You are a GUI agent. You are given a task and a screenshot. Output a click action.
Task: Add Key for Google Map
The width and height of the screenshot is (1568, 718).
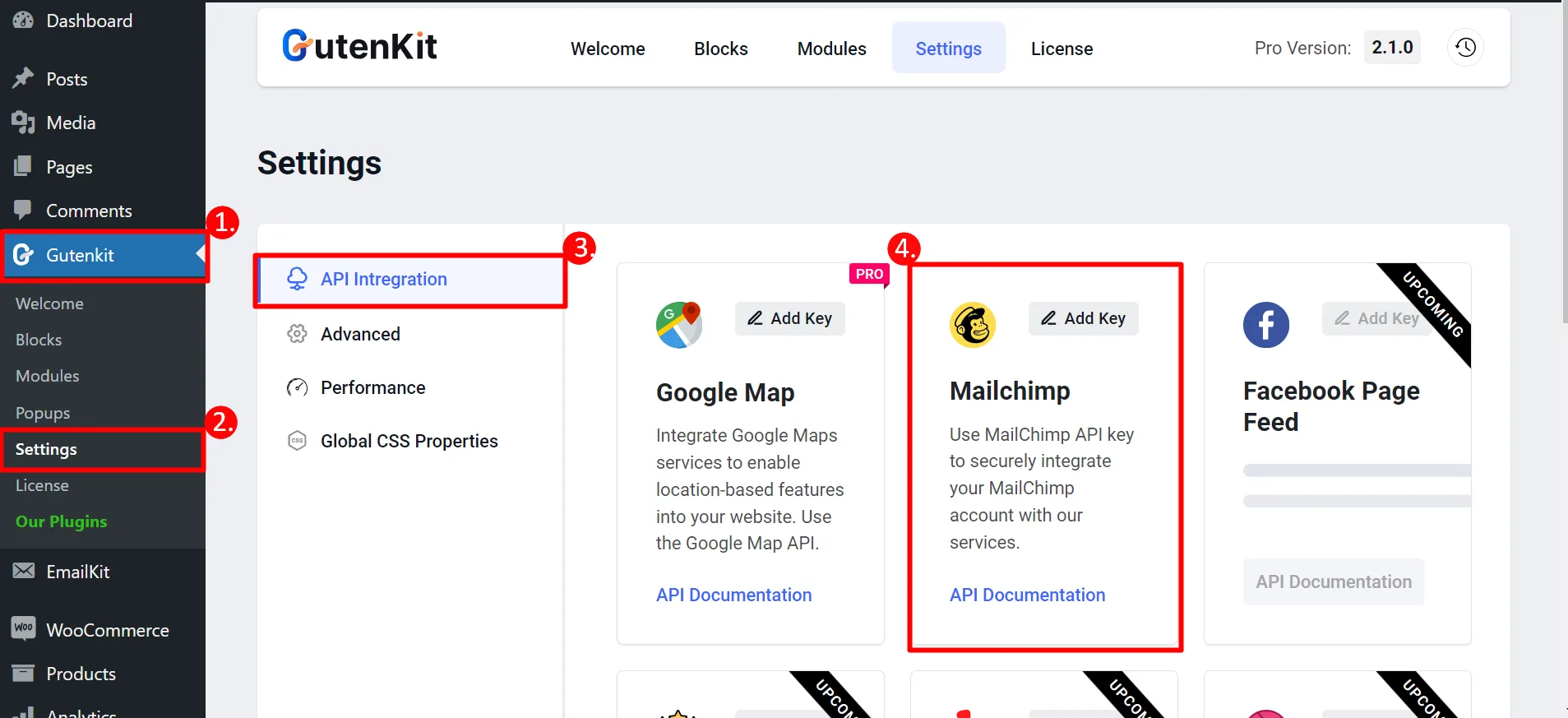790,318
